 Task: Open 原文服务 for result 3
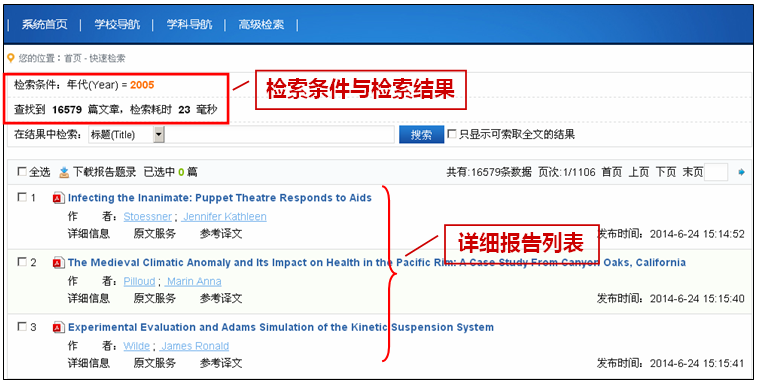pyautogui.click(x=155, y=363)
